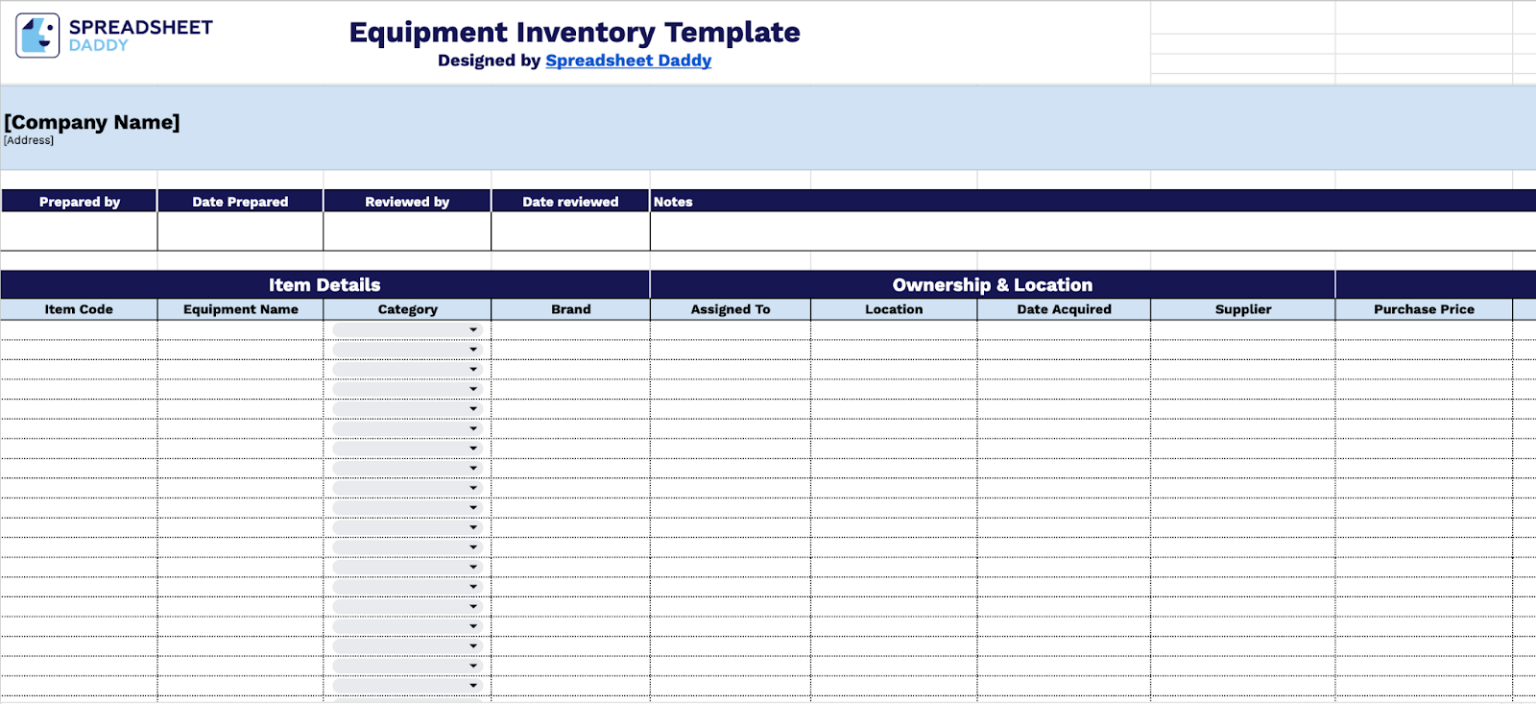
Task: Click the Ownership & Location section header
Action: point(992,284)
